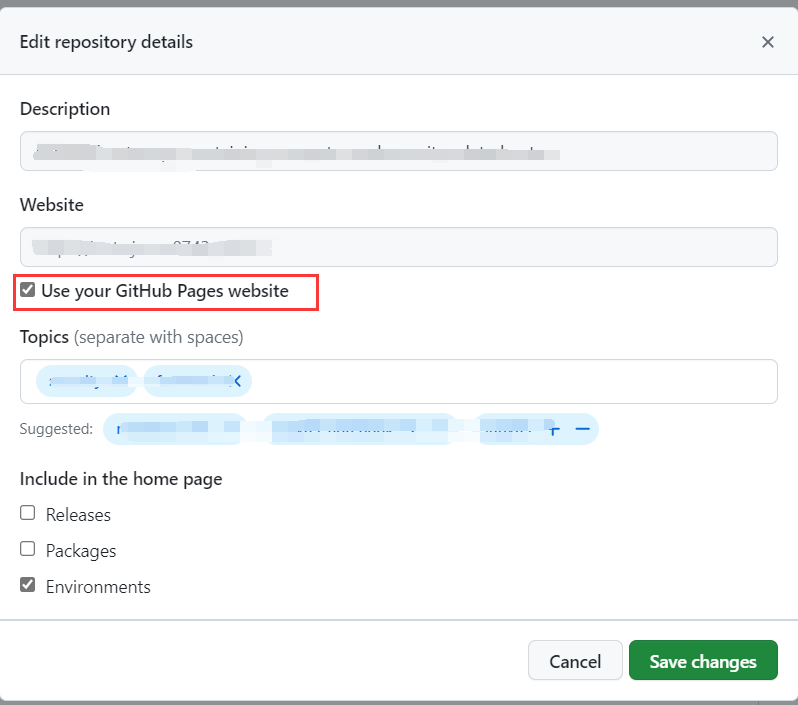Click into the Website URL field
Viewport: 798px width, 705px height.
pos(398,247)
